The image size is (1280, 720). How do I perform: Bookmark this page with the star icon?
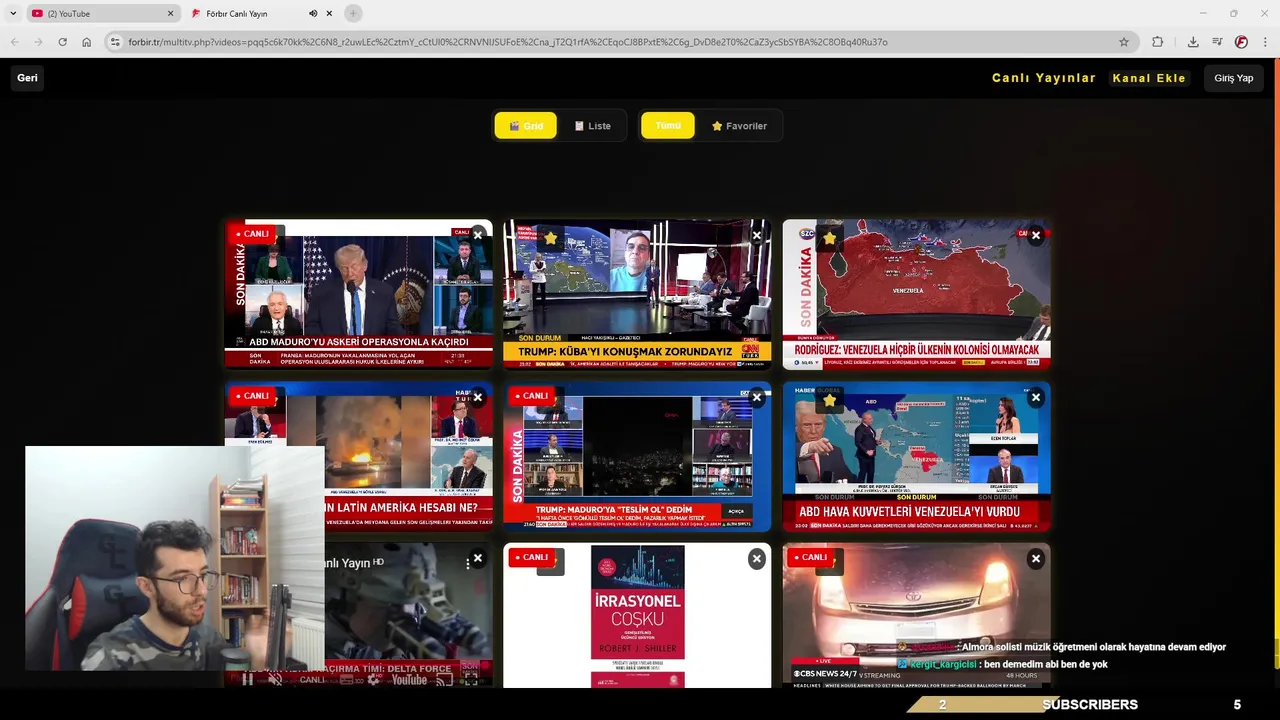point(1124,42)
